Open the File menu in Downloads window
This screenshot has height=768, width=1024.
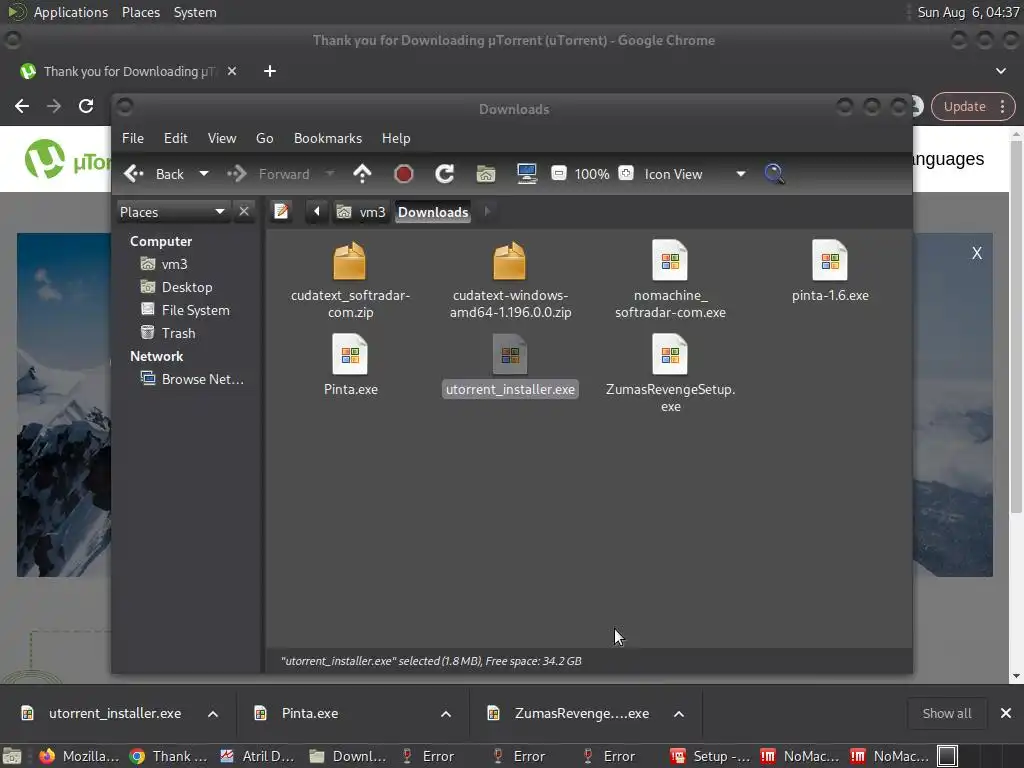tap(133, 138)
